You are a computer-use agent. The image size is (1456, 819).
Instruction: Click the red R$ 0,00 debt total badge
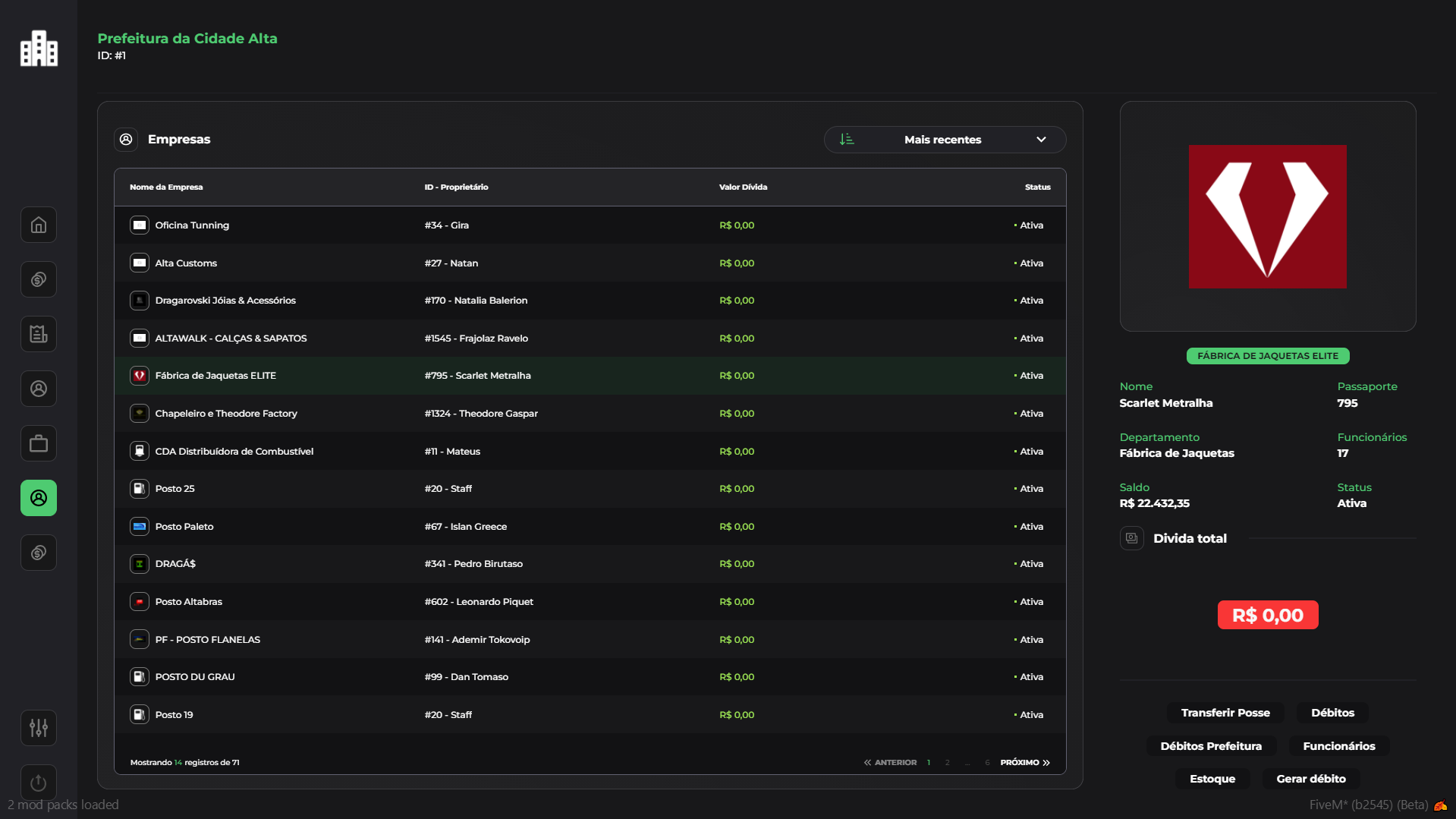point(1268,615)
